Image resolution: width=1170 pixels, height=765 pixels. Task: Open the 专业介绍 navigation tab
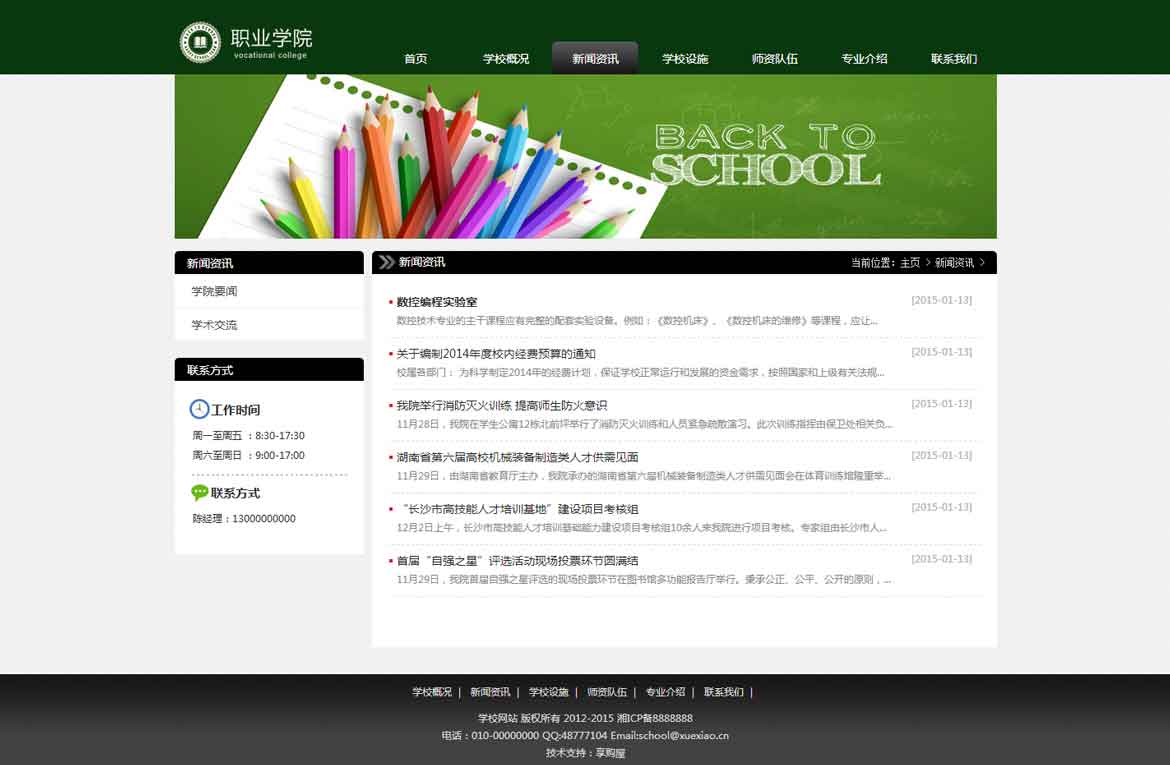(864, 58)
